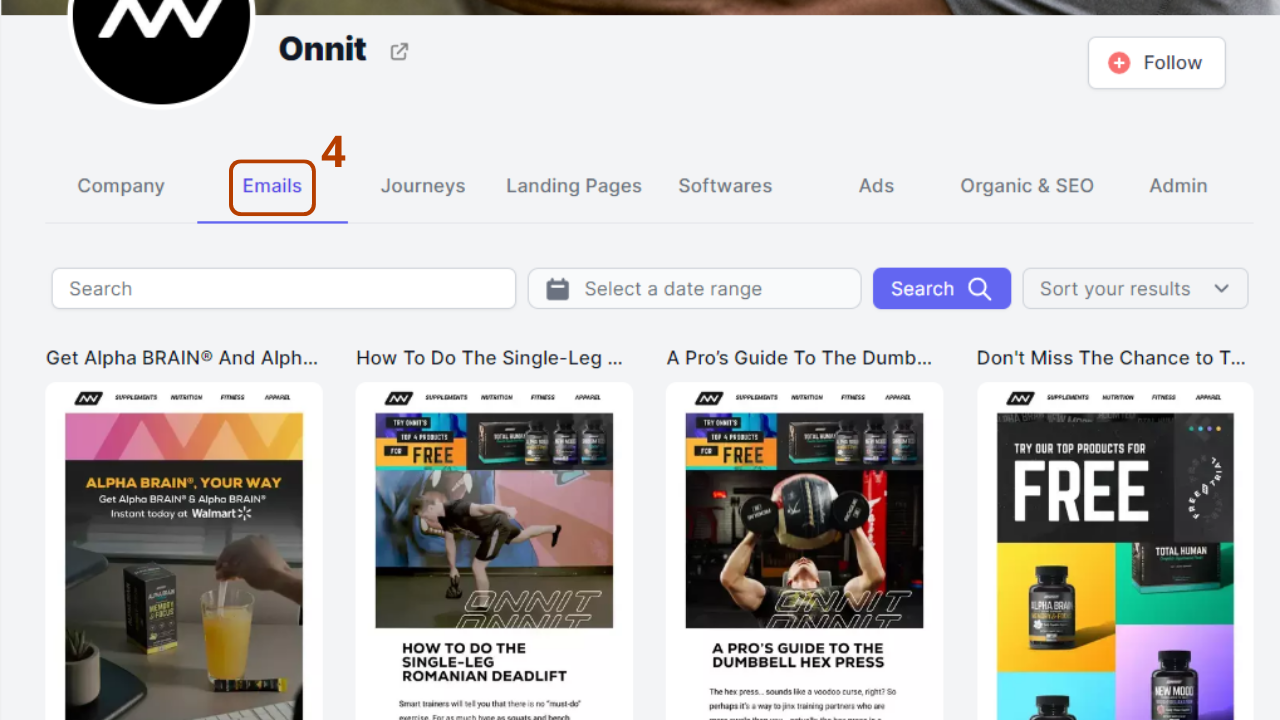Open the external link icon beside Onnit
Image resolution: width=1280 pixels, height=720 pixels.
coord(399,51)
